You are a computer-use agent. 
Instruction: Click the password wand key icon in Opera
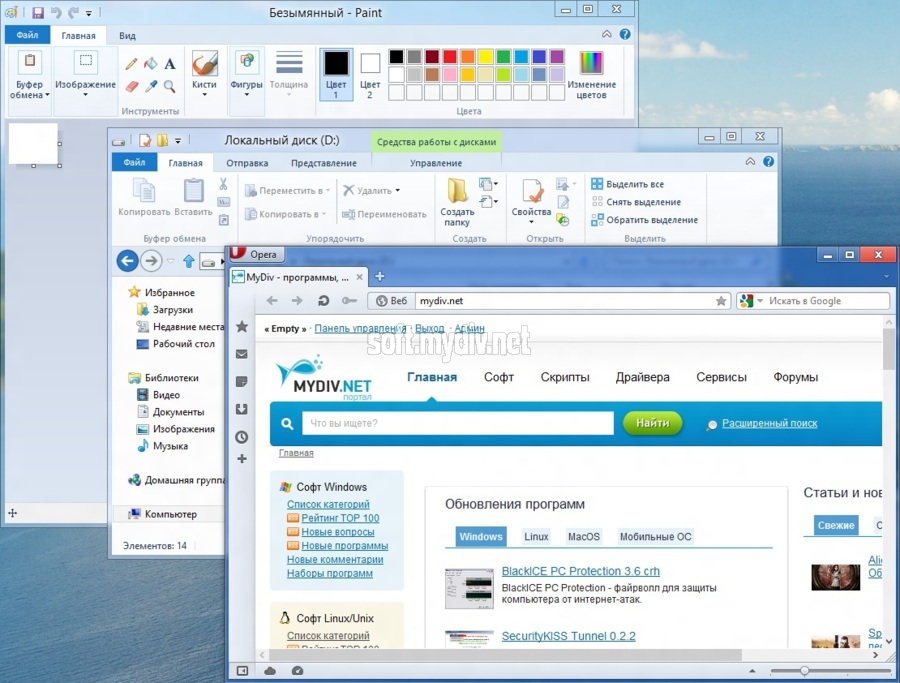pos(349,301)
